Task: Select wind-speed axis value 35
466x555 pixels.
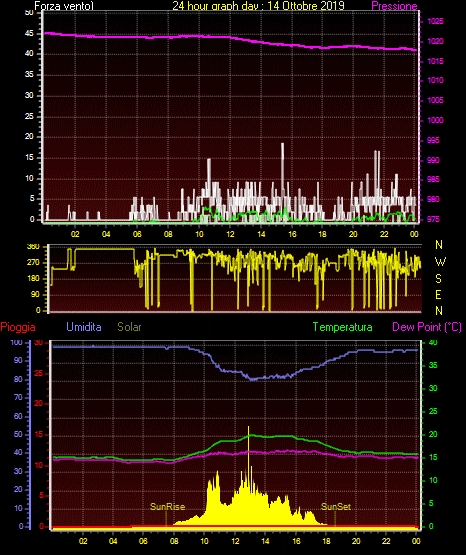Action: 29,75
